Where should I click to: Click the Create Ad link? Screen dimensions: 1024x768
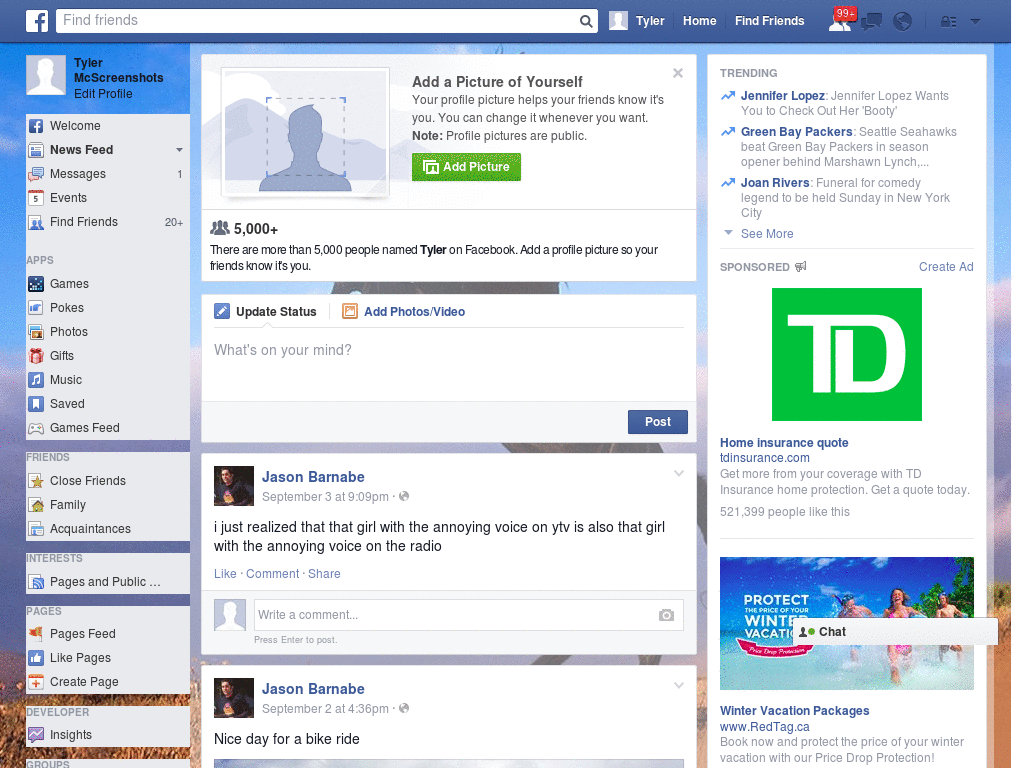click(x=946, y=266)
